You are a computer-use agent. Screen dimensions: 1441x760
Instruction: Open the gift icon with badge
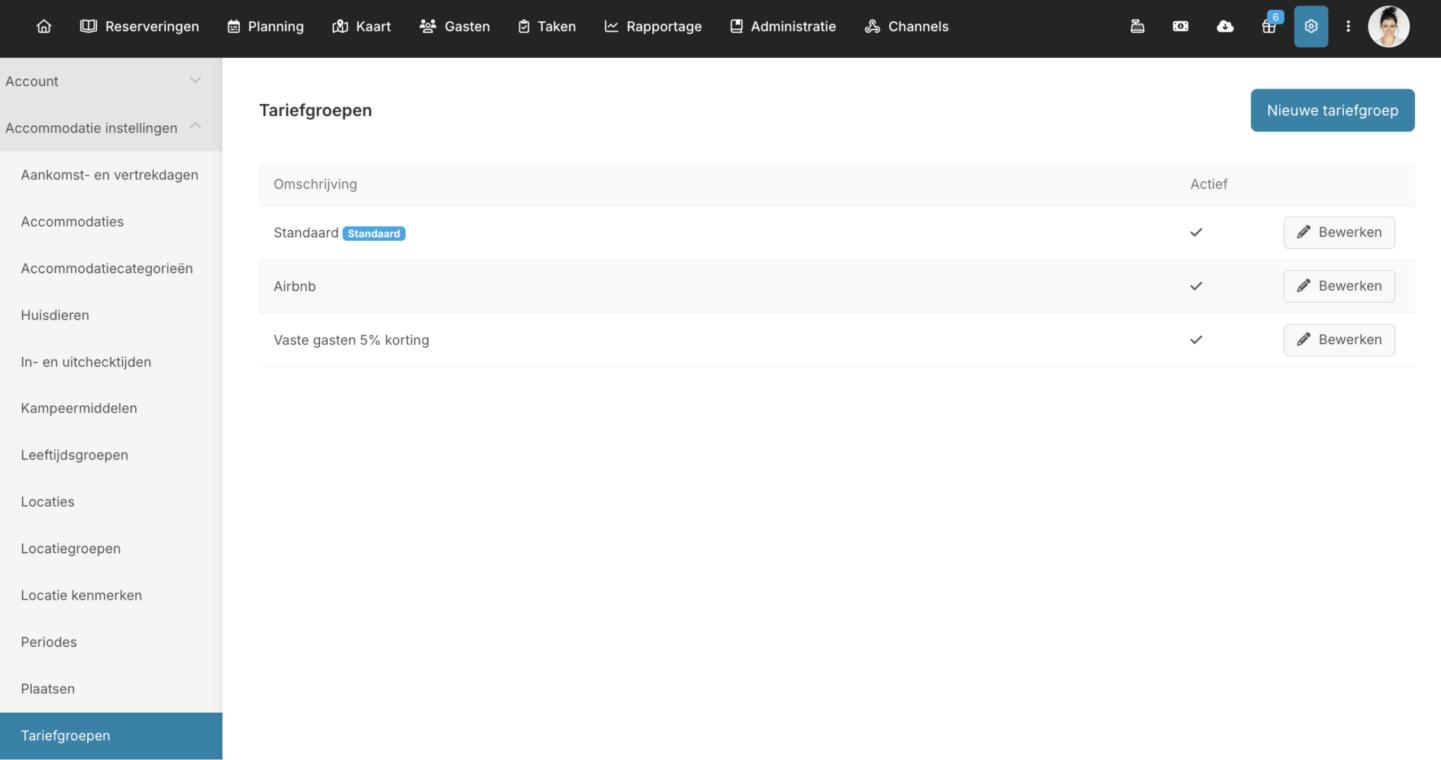click(x=1269, y=27)
